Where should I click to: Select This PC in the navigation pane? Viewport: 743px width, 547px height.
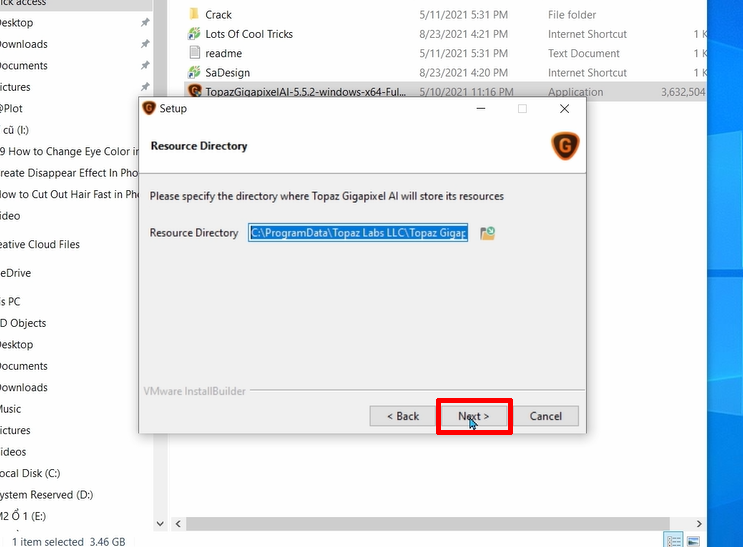[10, 301]
